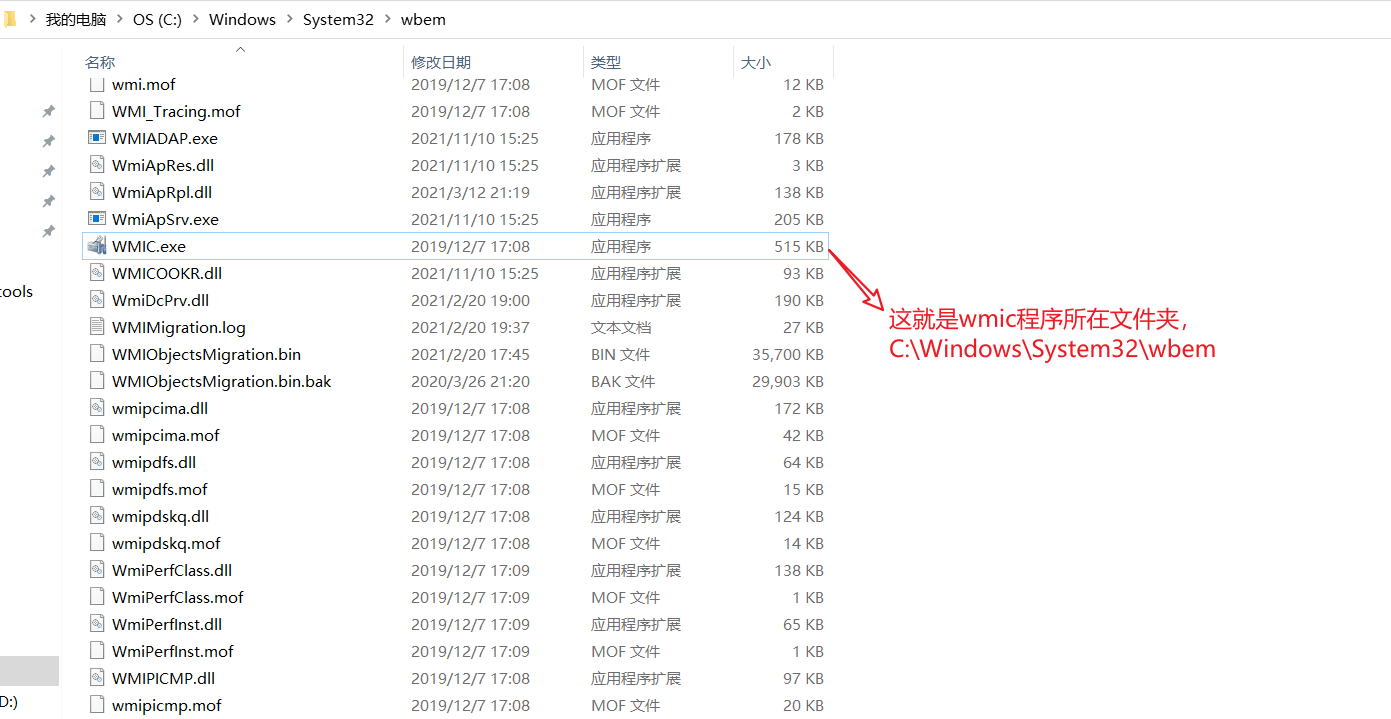
Task: Click the WMIMigration.log text document icon
Action: [x=97, y=327]
